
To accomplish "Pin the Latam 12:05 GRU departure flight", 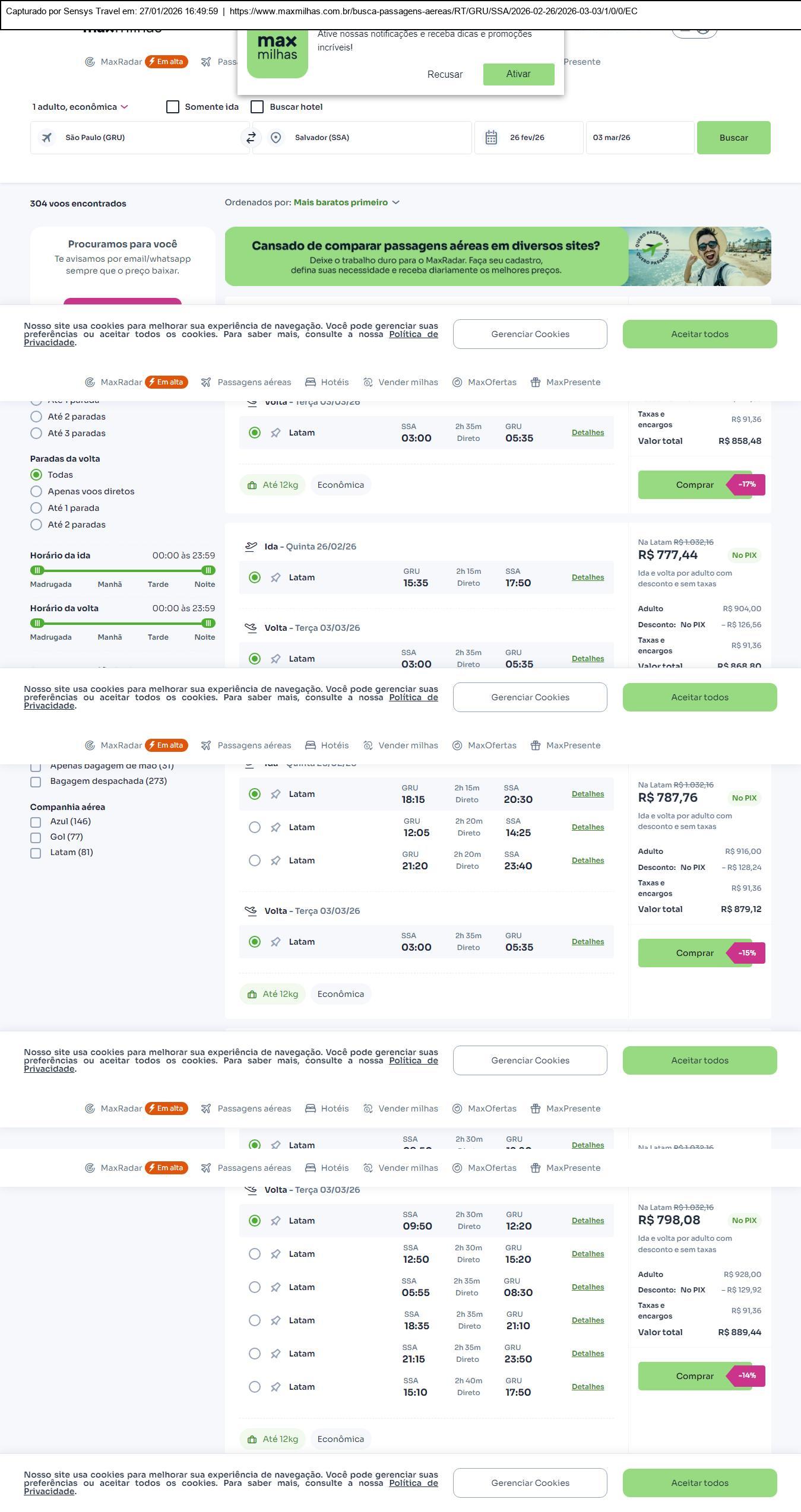I will coord(276,827).
